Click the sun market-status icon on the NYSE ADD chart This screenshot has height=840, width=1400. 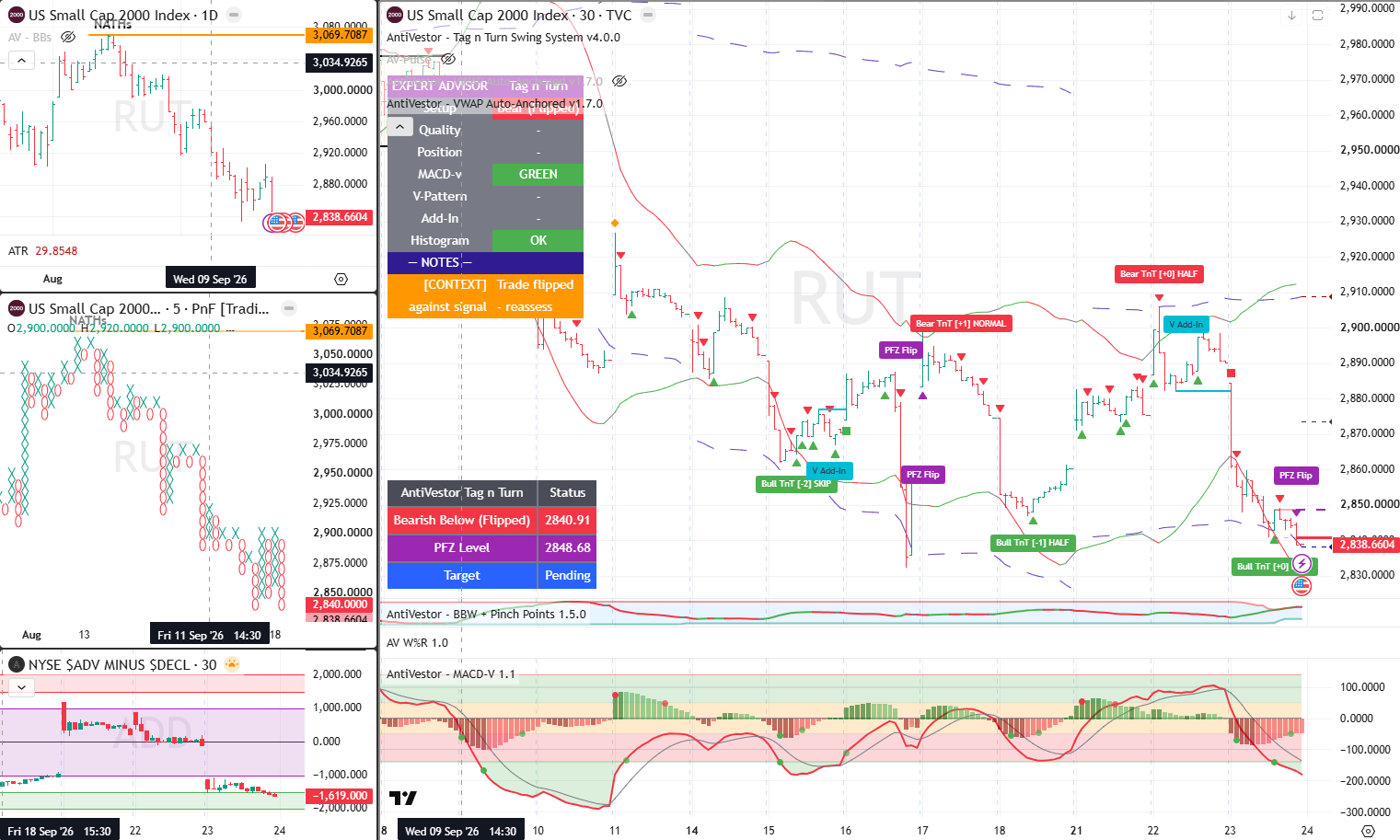[232, 664]
